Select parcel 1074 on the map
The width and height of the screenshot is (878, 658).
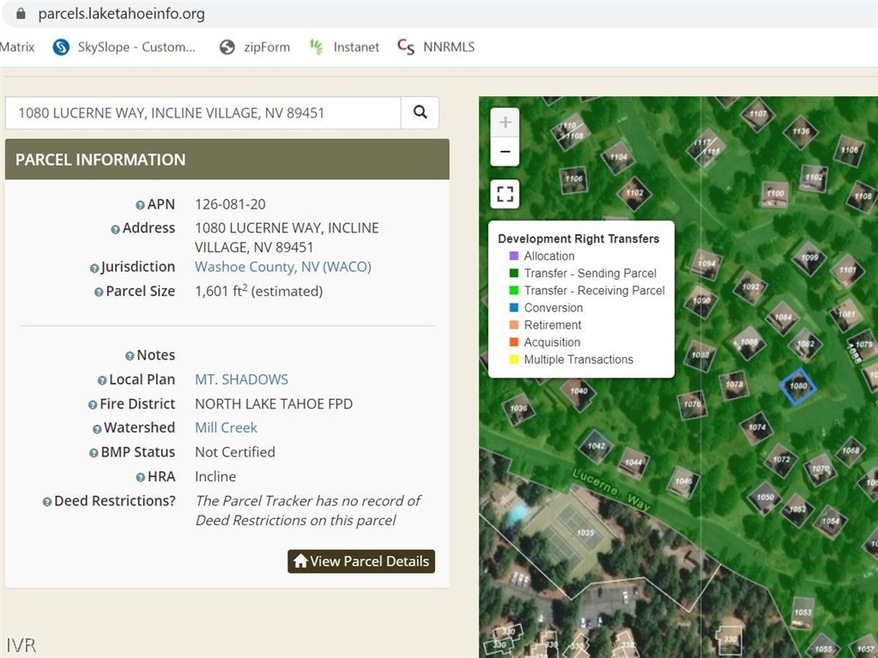[756, 427]
